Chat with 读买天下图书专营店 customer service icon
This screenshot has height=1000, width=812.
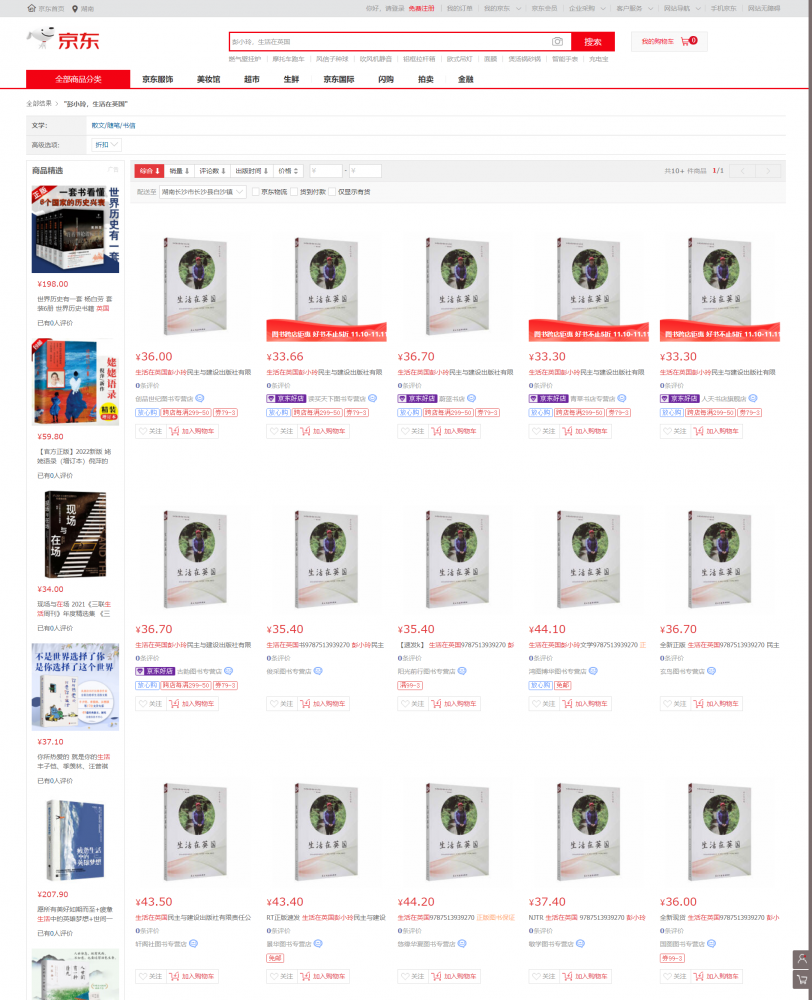click(373, 399)
